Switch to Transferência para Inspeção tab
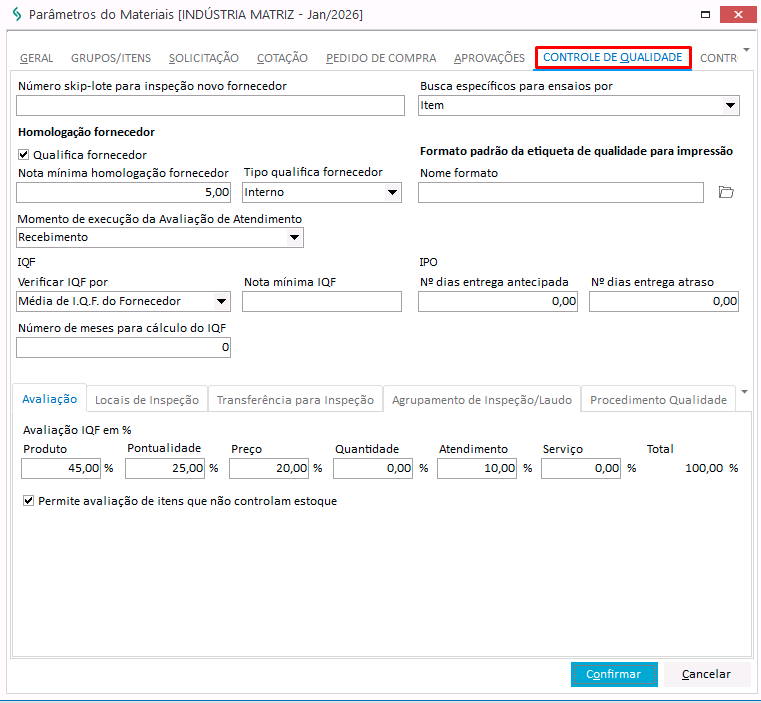 click(x=295, y=400)
